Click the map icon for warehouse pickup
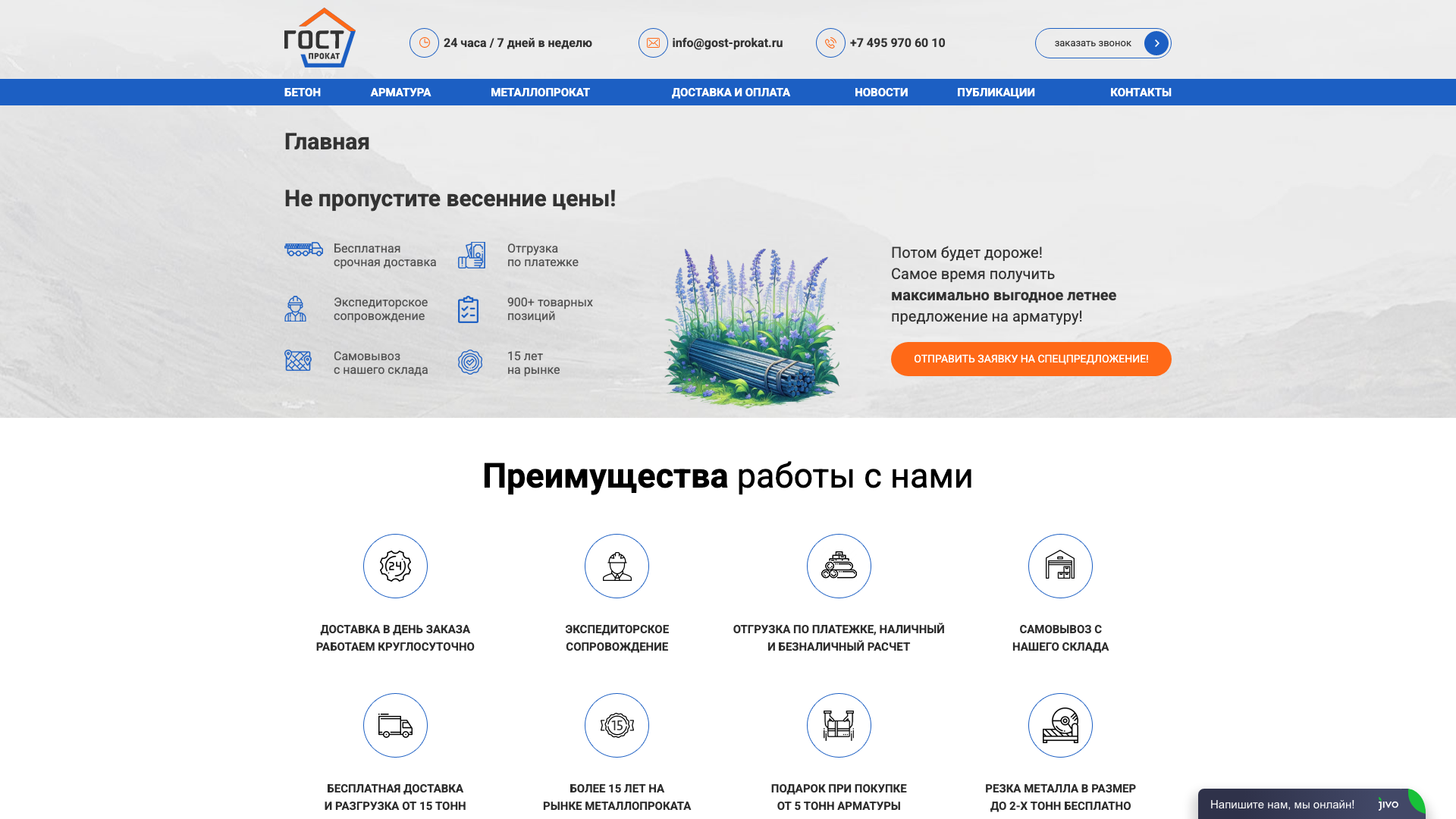Image resolution: width=1456 pixels, height=819 pixels. tap(298, 360)
